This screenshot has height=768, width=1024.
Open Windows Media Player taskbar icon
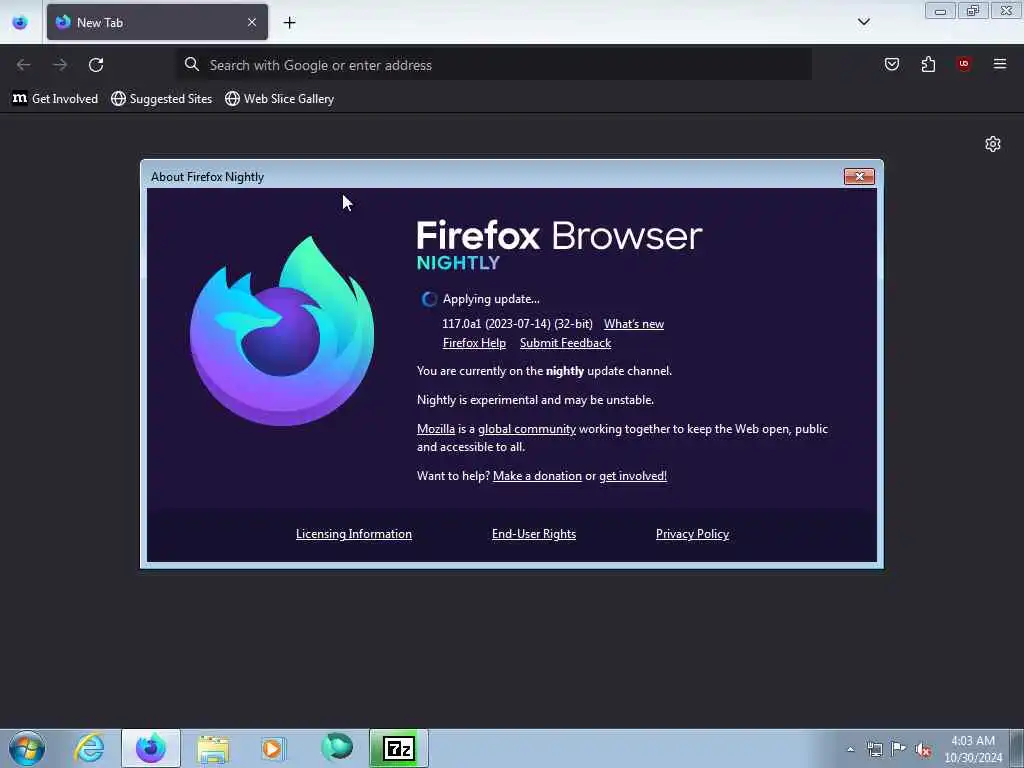click(273, 748)
